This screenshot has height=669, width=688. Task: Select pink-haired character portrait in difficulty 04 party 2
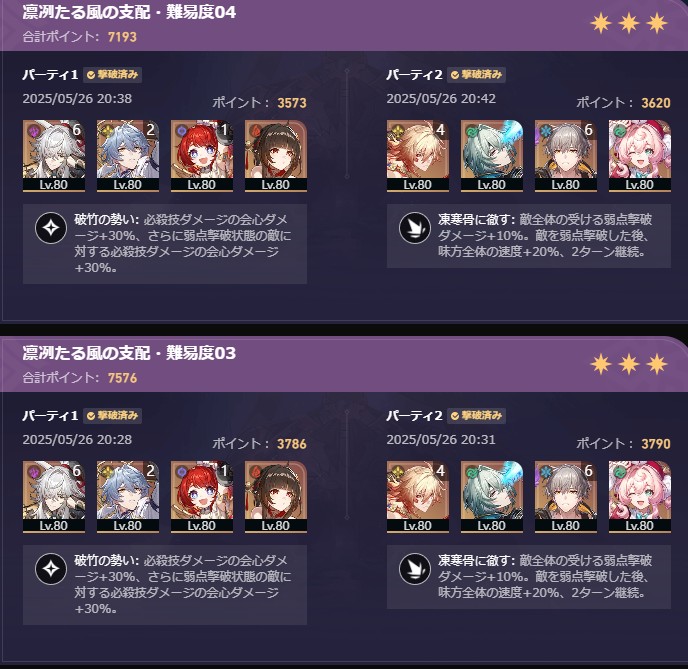[639, 156]
